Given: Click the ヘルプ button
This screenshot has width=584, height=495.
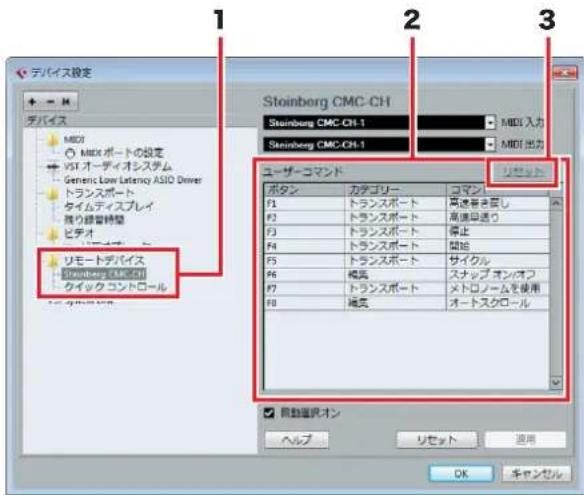Looking at the screenshot, I should [x=296, y=440].
